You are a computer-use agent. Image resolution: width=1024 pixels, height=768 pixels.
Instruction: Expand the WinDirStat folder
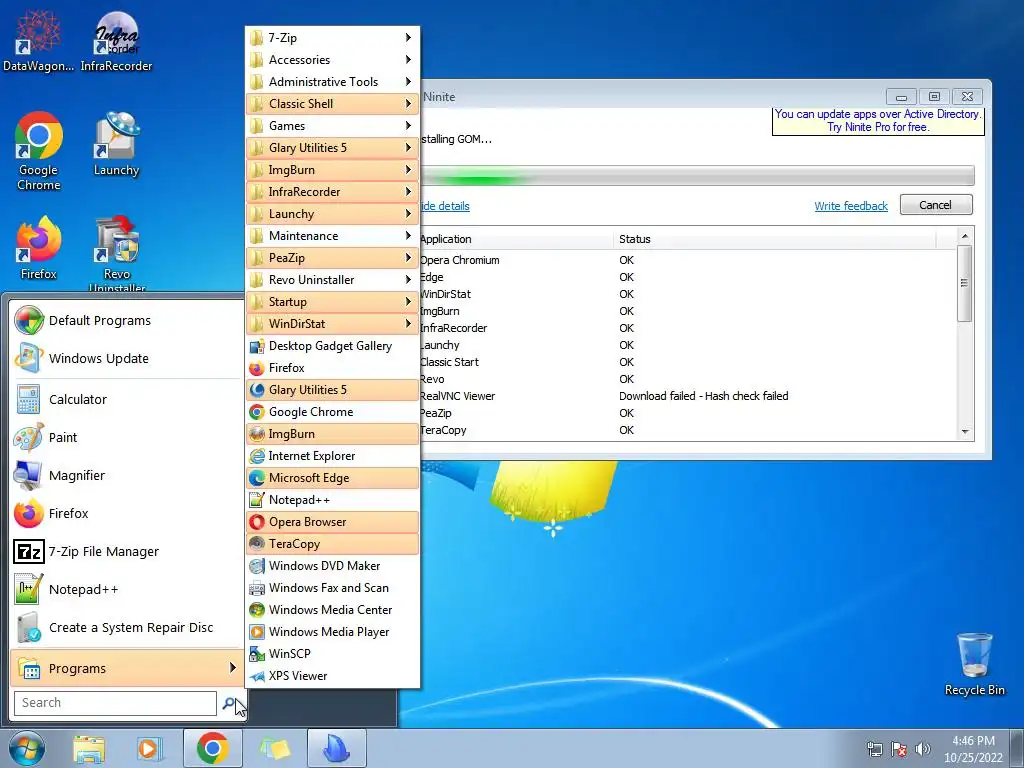[x=332, y=324]
